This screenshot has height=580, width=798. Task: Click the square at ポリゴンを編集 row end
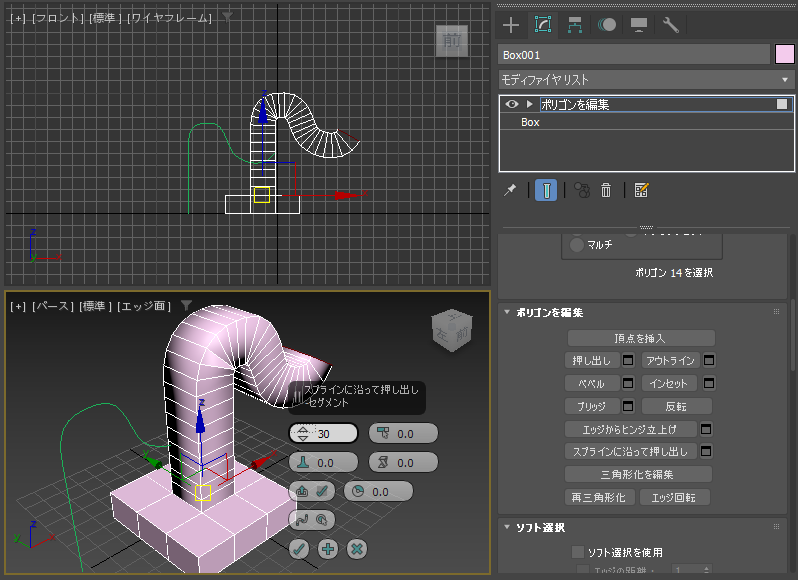(782, 104)
